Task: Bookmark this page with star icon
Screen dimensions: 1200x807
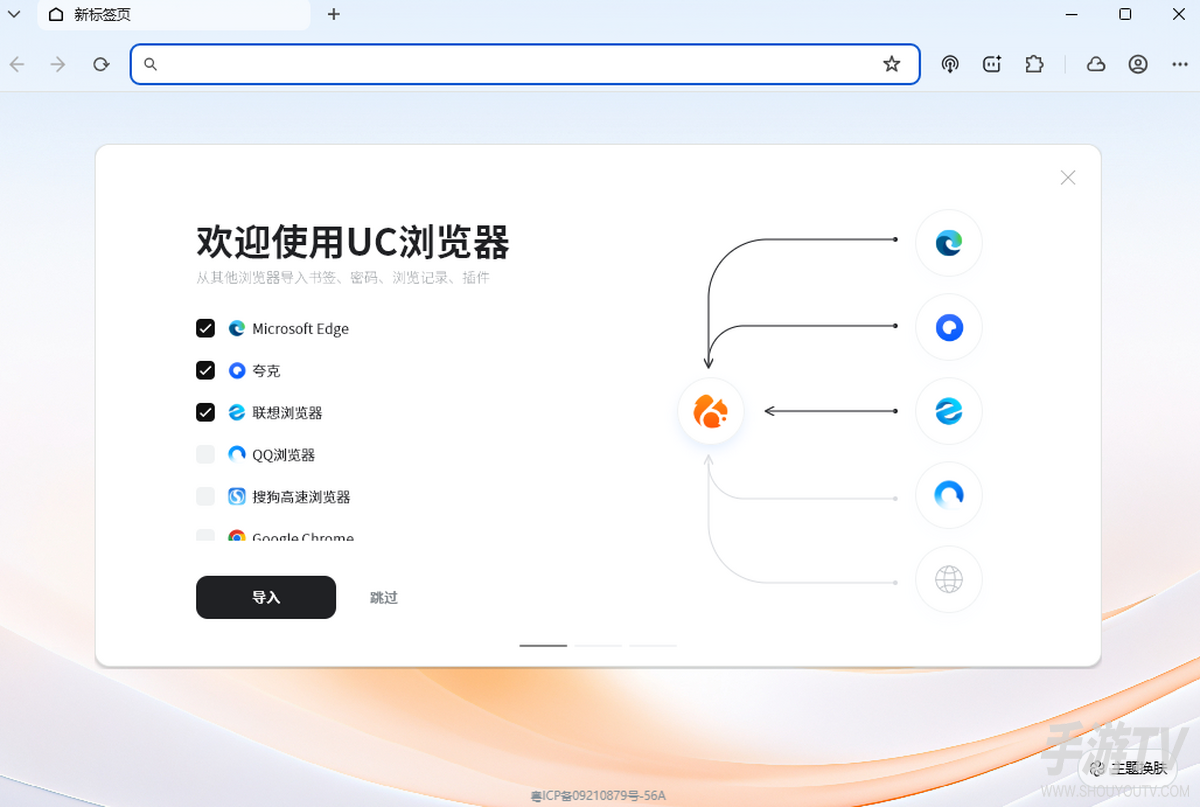Action: click(x=892, y=64)
